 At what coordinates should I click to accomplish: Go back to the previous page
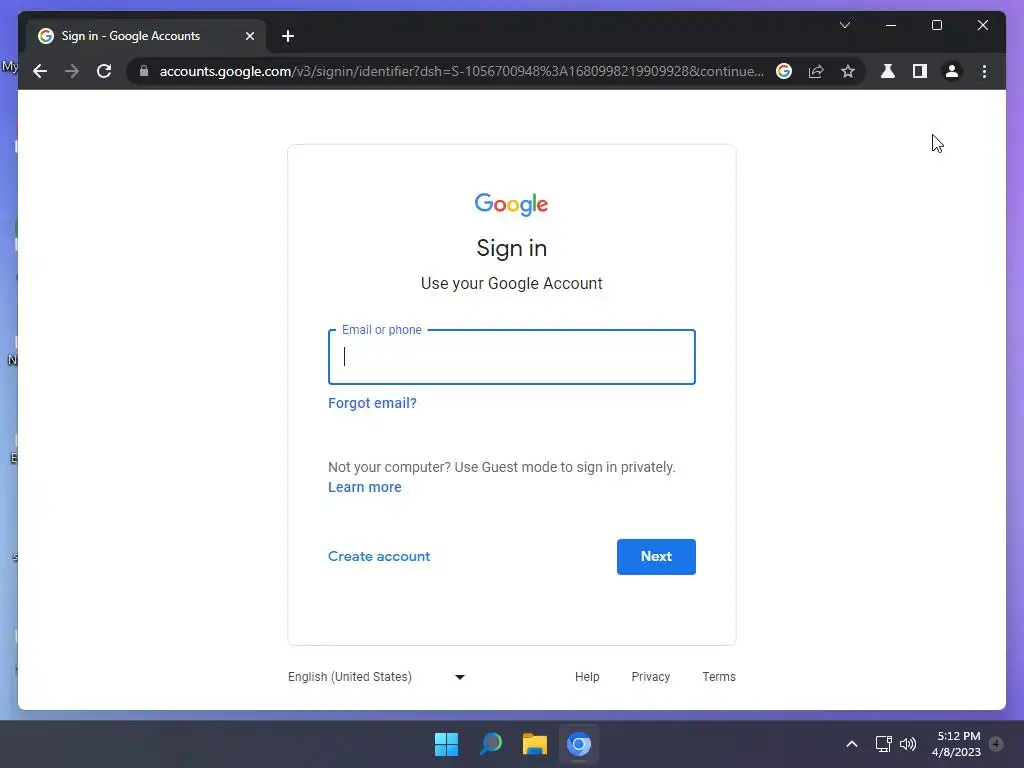(x=40, y=71)
